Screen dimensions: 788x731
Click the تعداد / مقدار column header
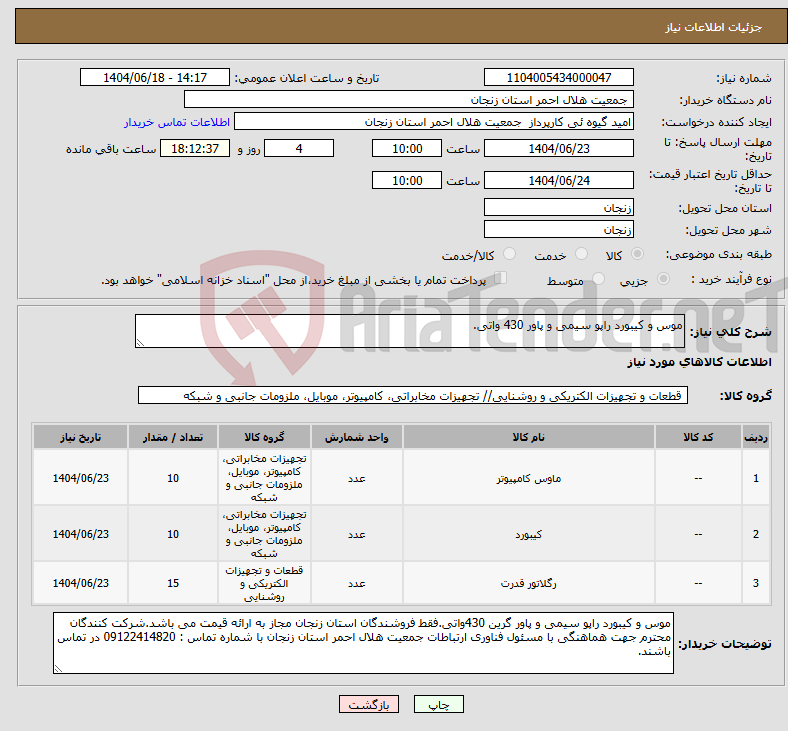coord(173,437)
